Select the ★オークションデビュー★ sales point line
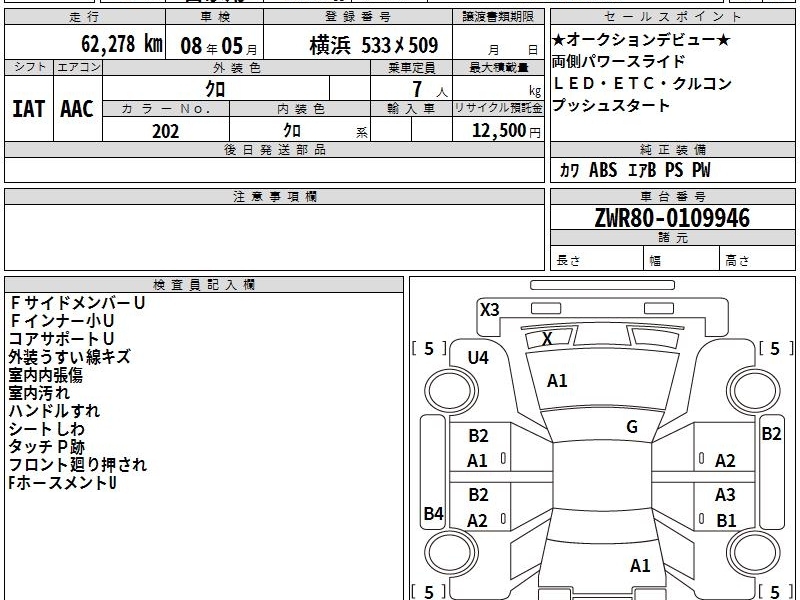This screenshot has width=800, height=600. 641,39
